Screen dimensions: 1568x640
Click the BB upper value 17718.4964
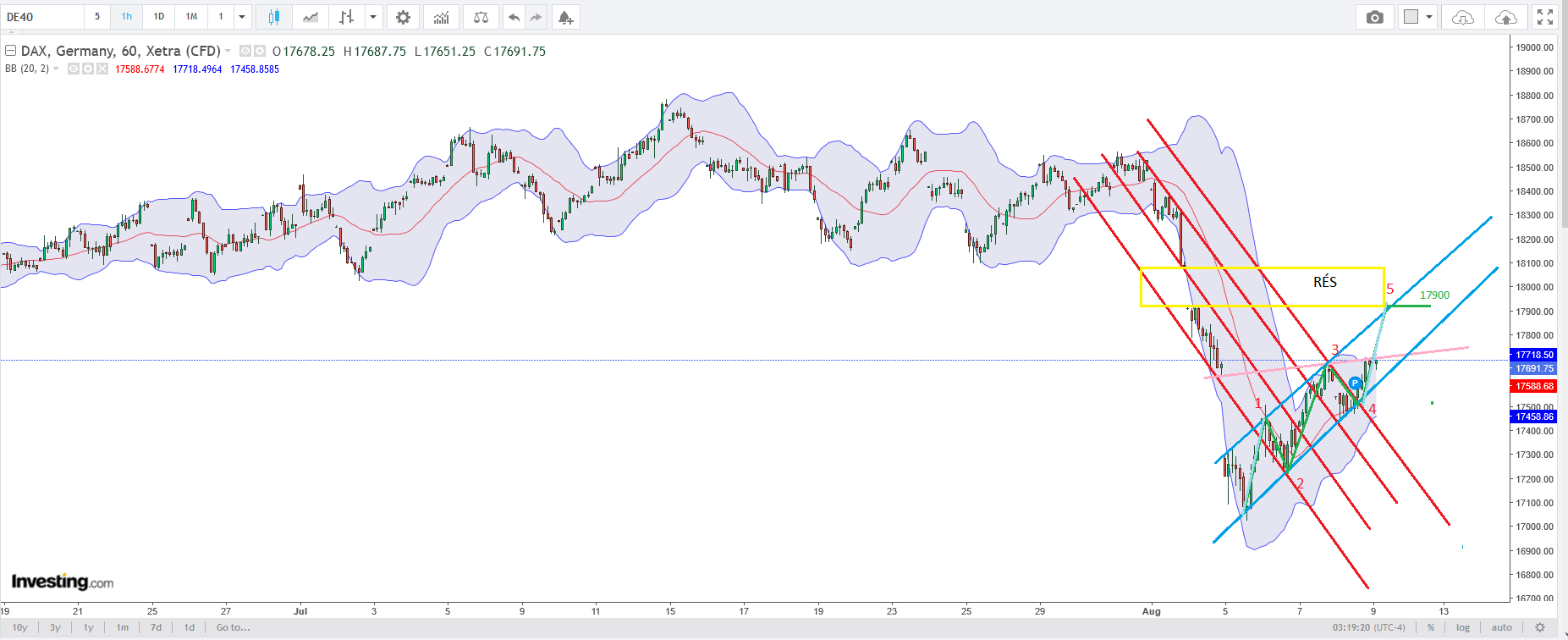click(197, 69)
